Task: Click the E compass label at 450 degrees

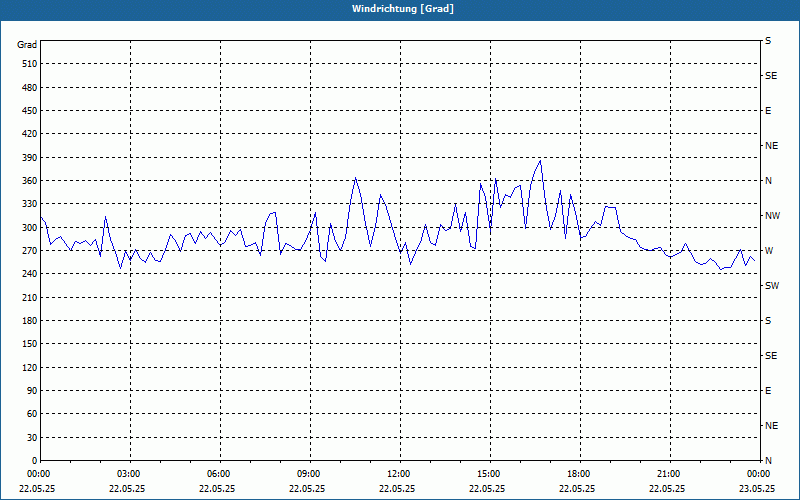Action: click(768, 111)
